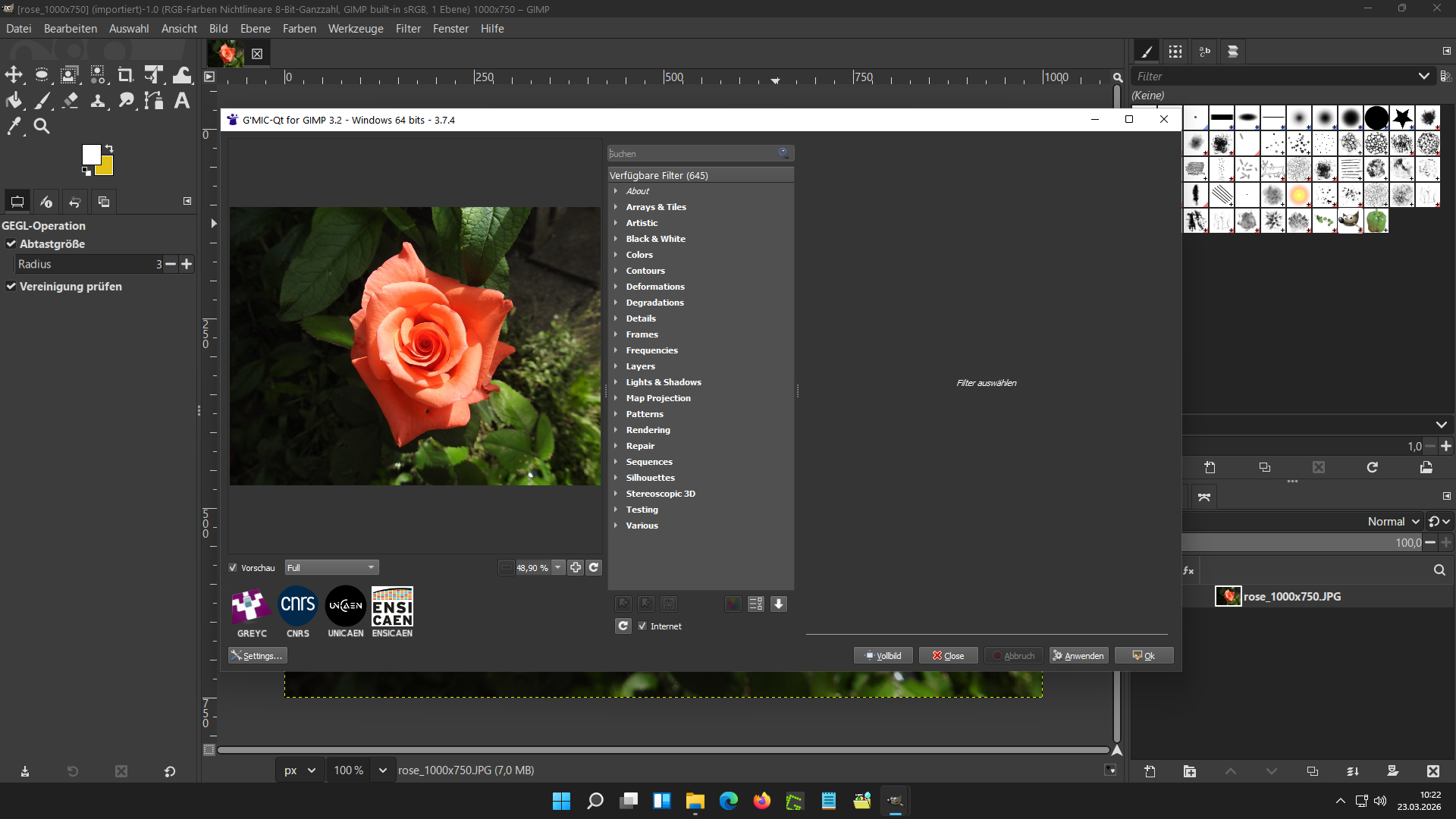Uncheck the Internet checkbox

point(642,626)
